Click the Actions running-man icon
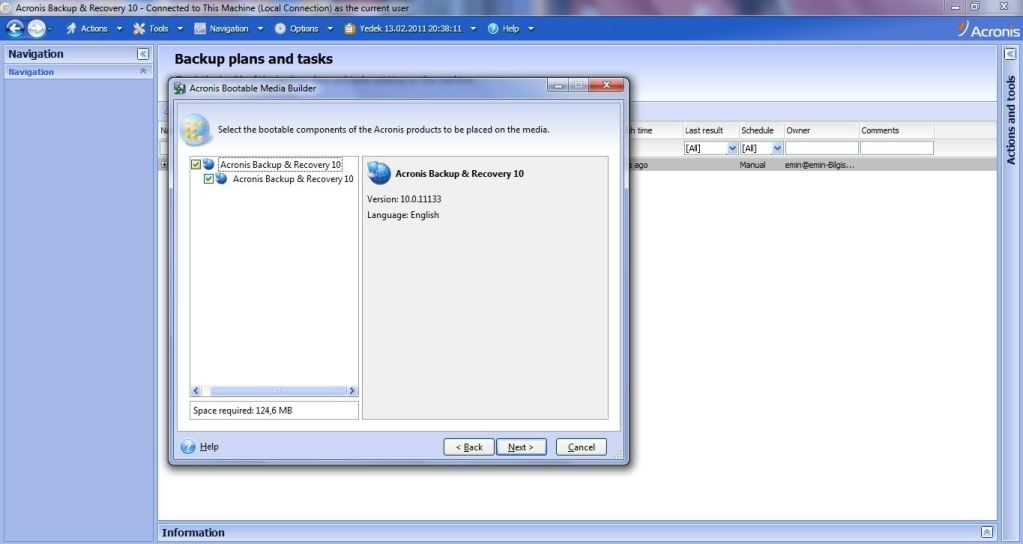1023x544 pixels. tap(71, 29)
